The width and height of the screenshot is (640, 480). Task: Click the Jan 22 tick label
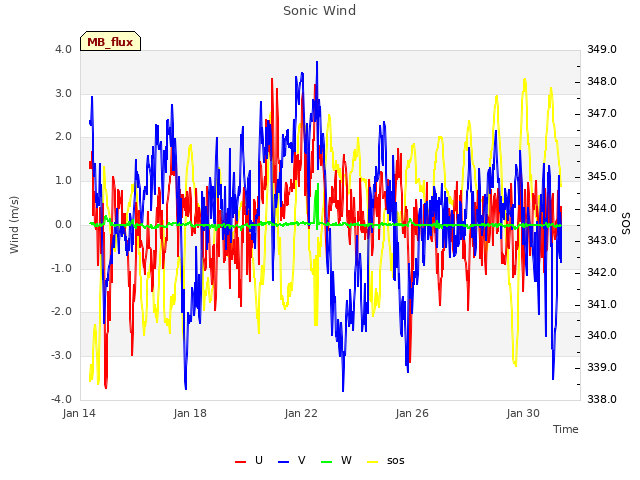click(x=301, y=413)
